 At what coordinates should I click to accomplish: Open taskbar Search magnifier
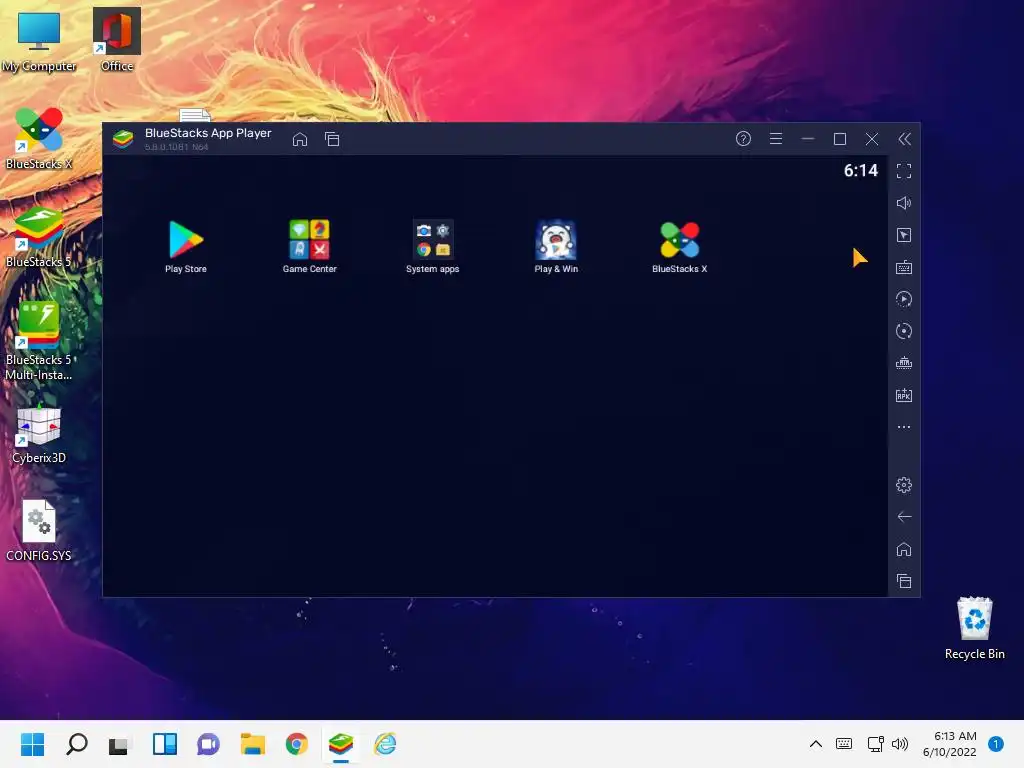[x=76, y=744]
